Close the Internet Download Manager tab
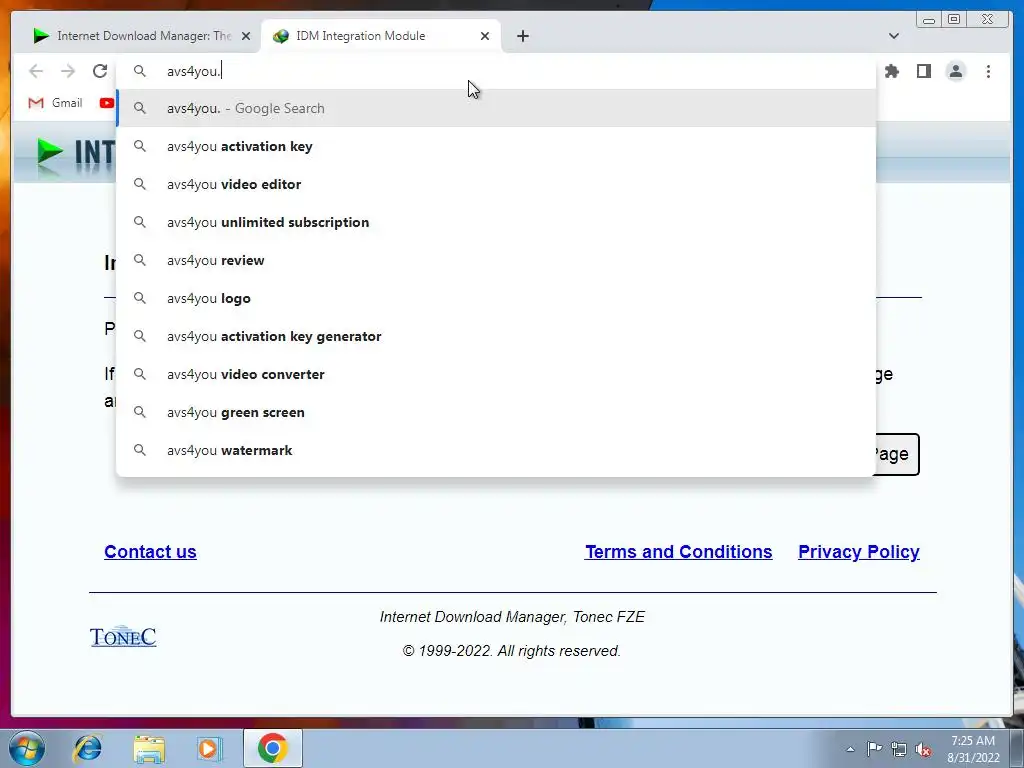The image size is (1024, 768). [246, 36]
